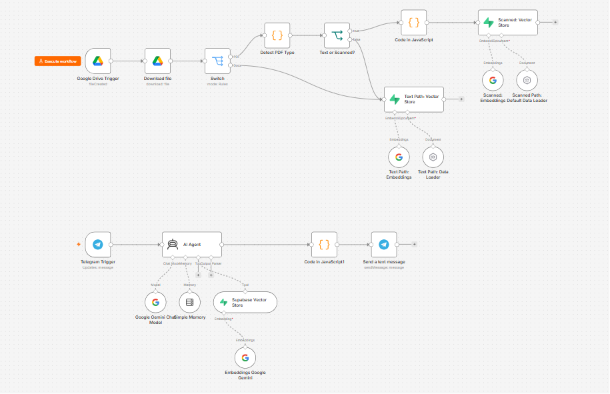Open the Code in JavaScript1 node
The image size is (610, 394).
(324, 245)
